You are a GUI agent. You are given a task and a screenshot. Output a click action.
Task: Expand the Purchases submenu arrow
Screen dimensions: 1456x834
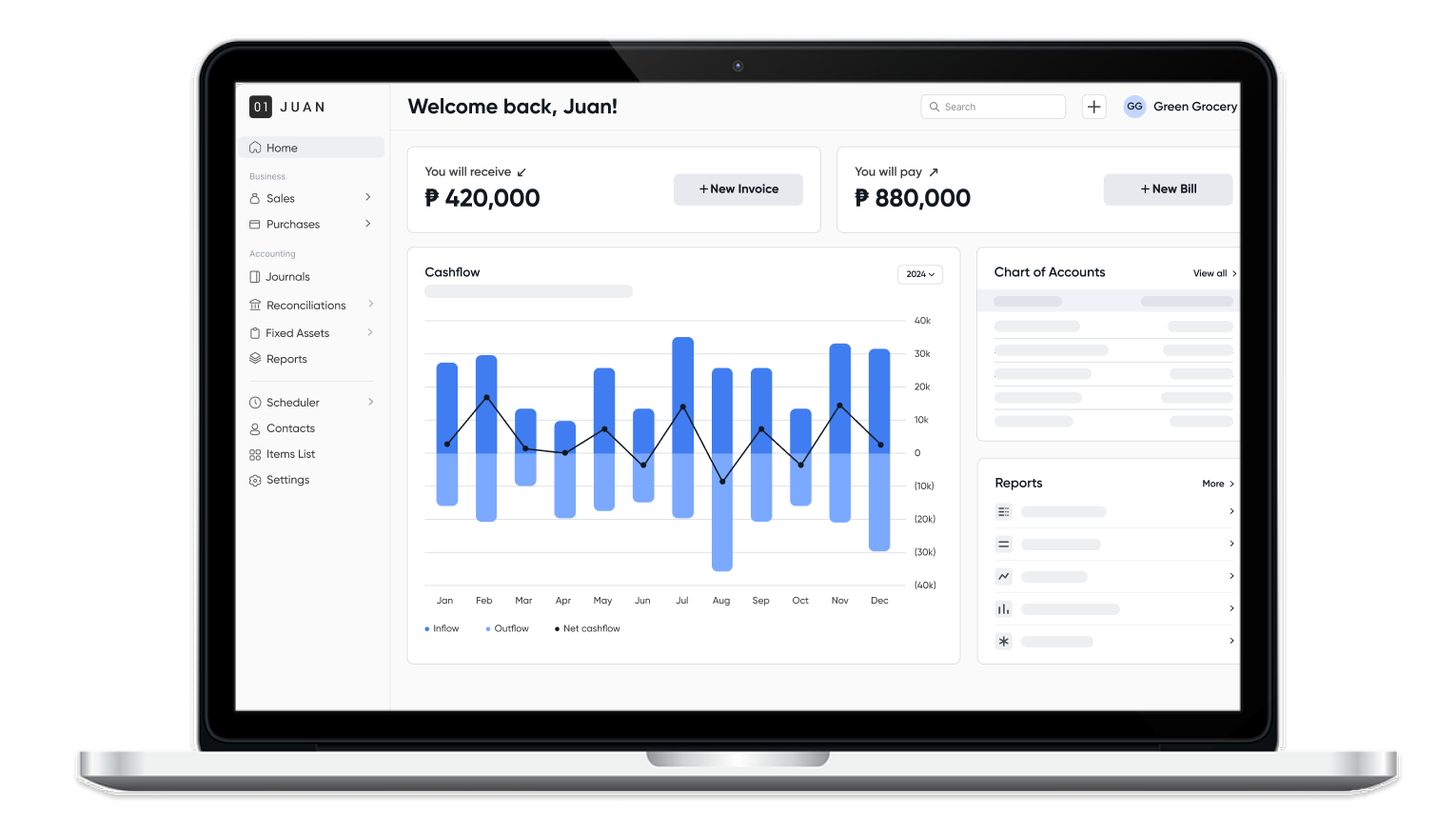[x=368, y=224]
